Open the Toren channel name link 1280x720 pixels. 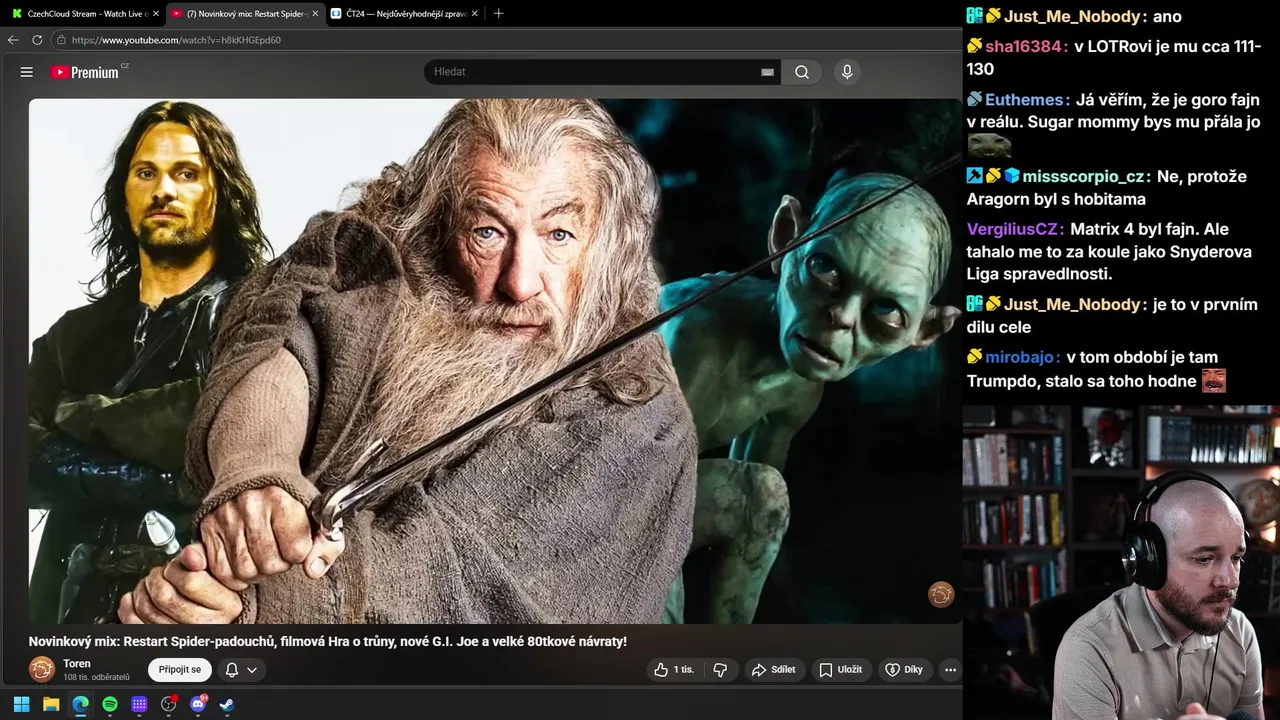[x=77, y=664]
